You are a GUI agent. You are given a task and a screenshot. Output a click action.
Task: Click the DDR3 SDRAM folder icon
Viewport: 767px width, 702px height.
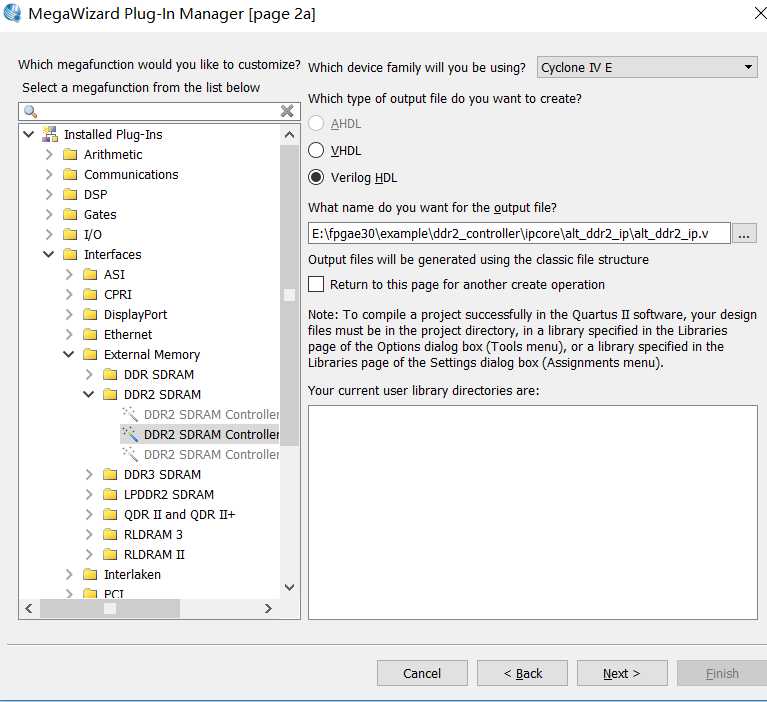(110, 475)
